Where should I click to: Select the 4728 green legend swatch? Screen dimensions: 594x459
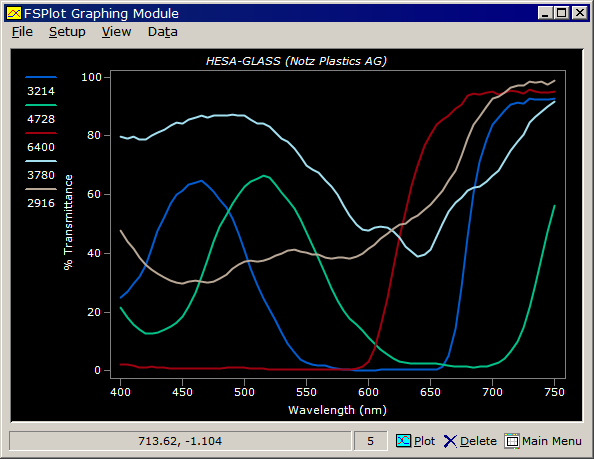[41, 105]
